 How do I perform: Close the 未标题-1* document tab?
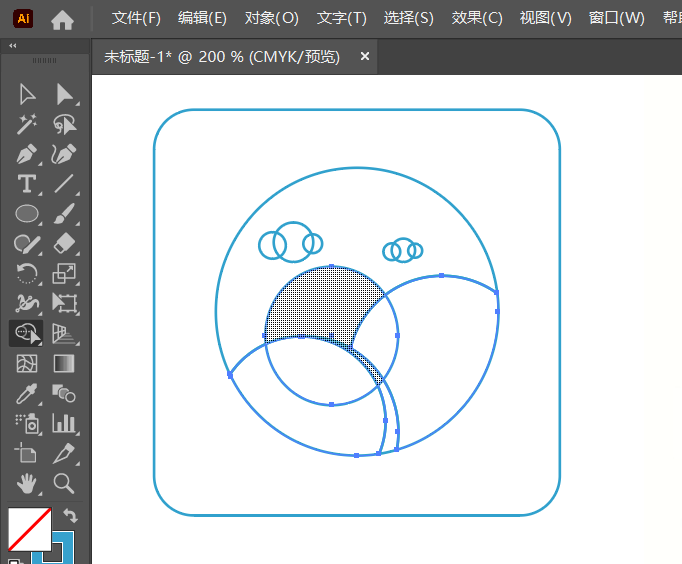click(365, 57)
